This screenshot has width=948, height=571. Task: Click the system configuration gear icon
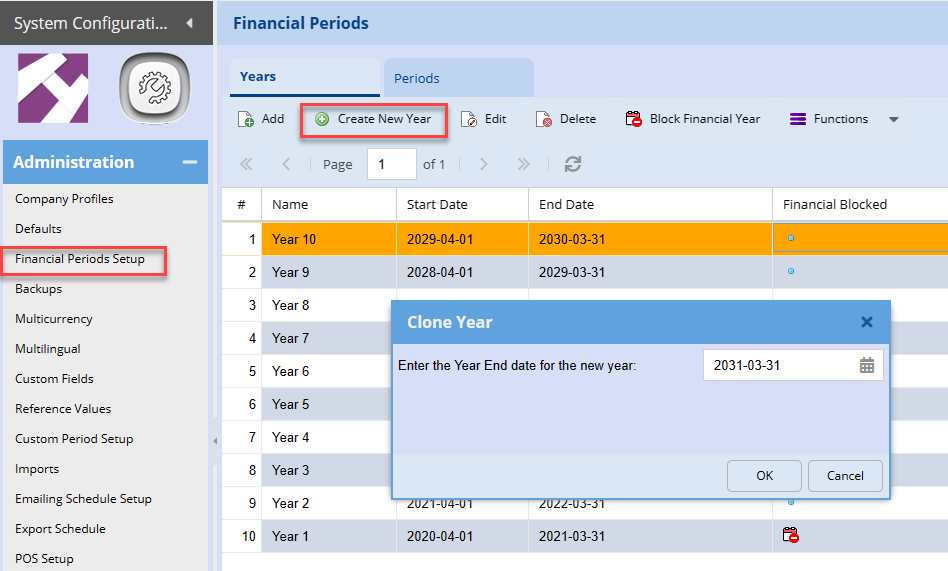pyautogui.click(x=155, y=89)
